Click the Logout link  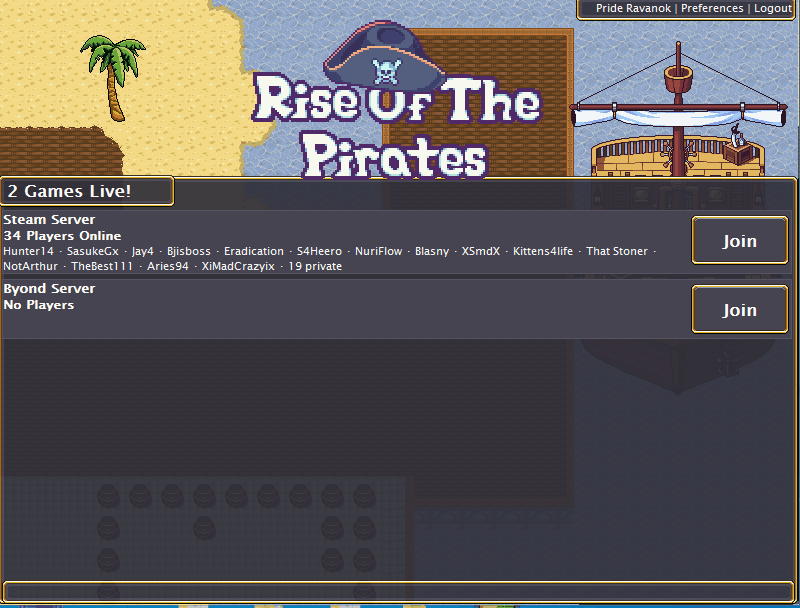pos(772,8)
